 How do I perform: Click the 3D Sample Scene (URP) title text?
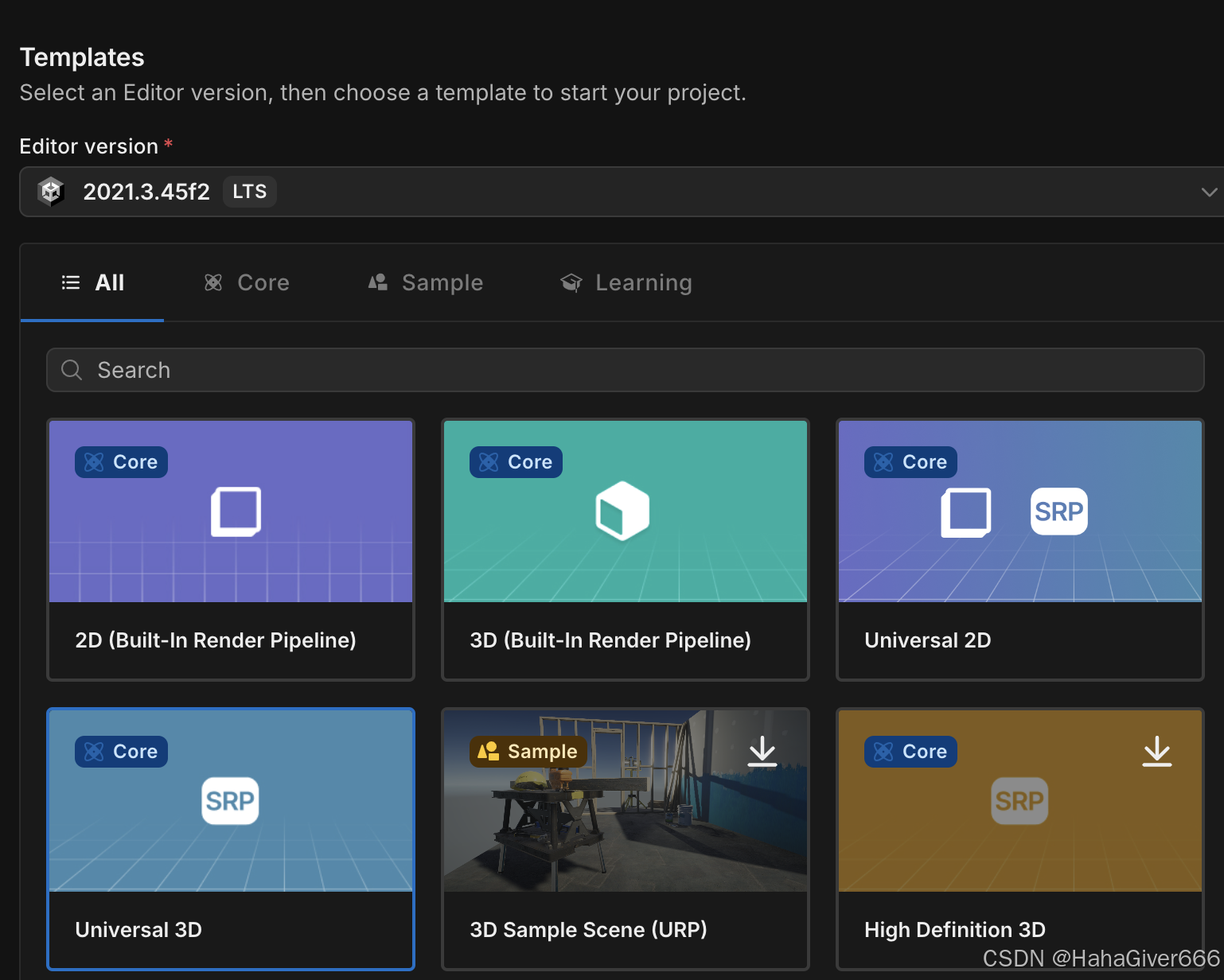589,930
